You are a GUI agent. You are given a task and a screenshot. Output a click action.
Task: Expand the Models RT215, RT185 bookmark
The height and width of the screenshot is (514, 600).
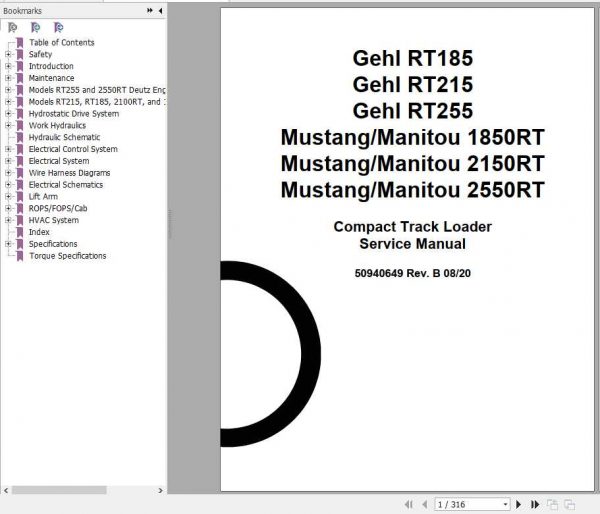[8, 102]
